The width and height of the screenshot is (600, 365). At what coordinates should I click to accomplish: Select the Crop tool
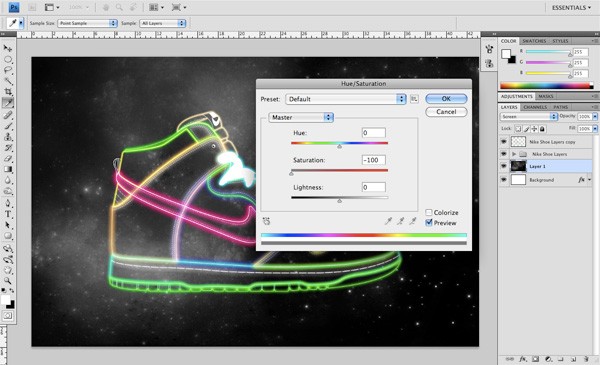pos(8,91)
